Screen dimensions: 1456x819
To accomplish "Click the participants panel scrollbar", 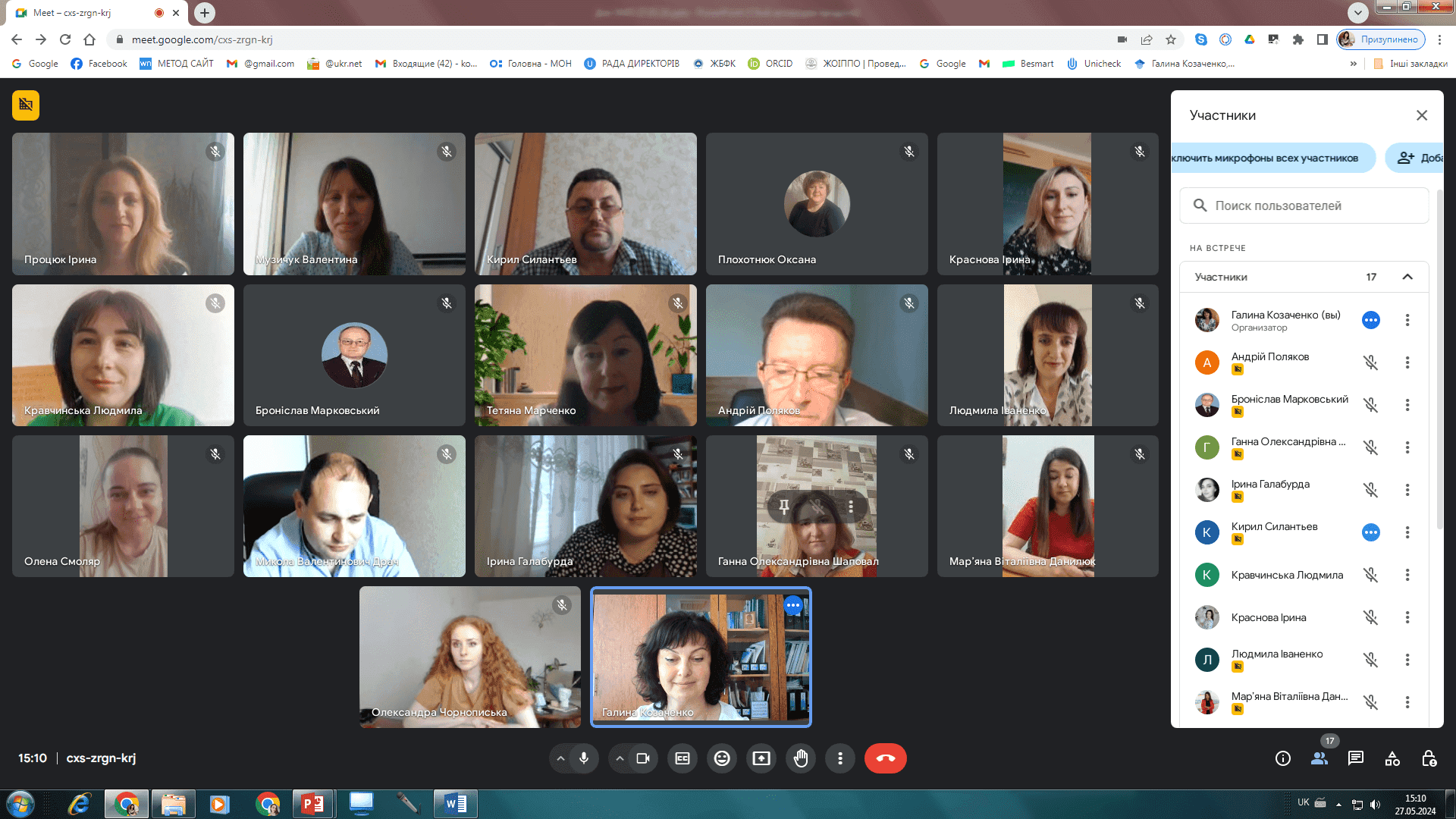I will (x=1439, y=356).
